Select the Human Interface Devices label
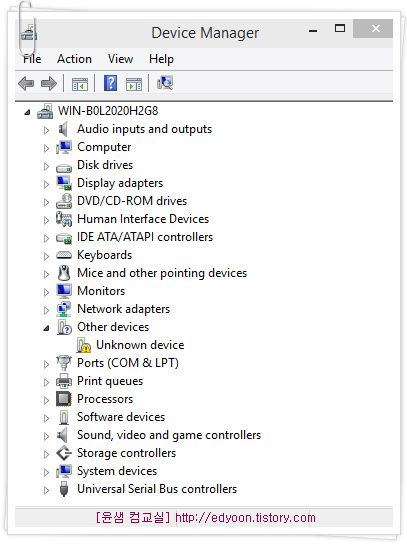This screenshot has height=545, width=407. (143, 219)
